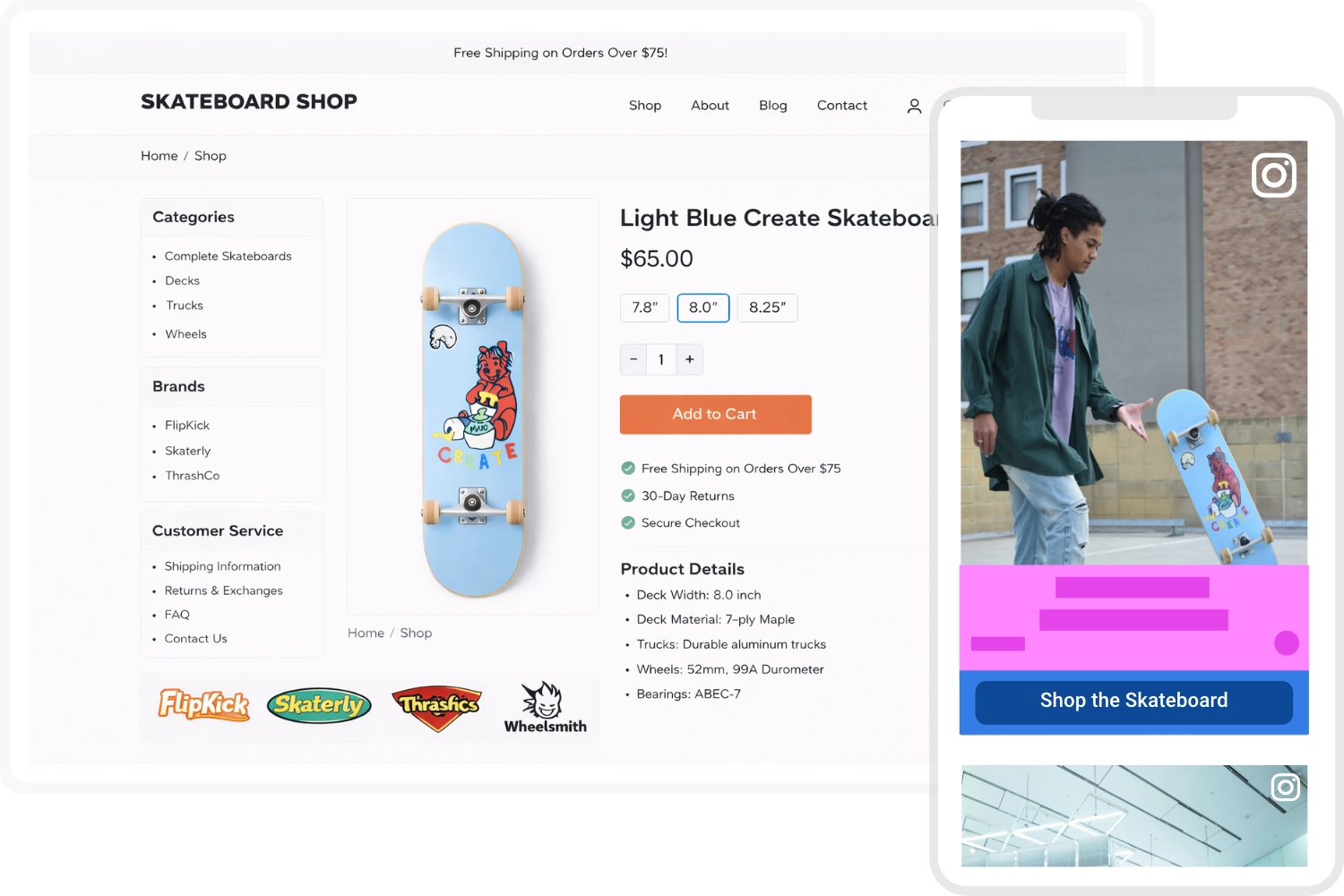1344x896 pixels.
Task: Open the Skaterly brand logo
Action: [319, 705]
